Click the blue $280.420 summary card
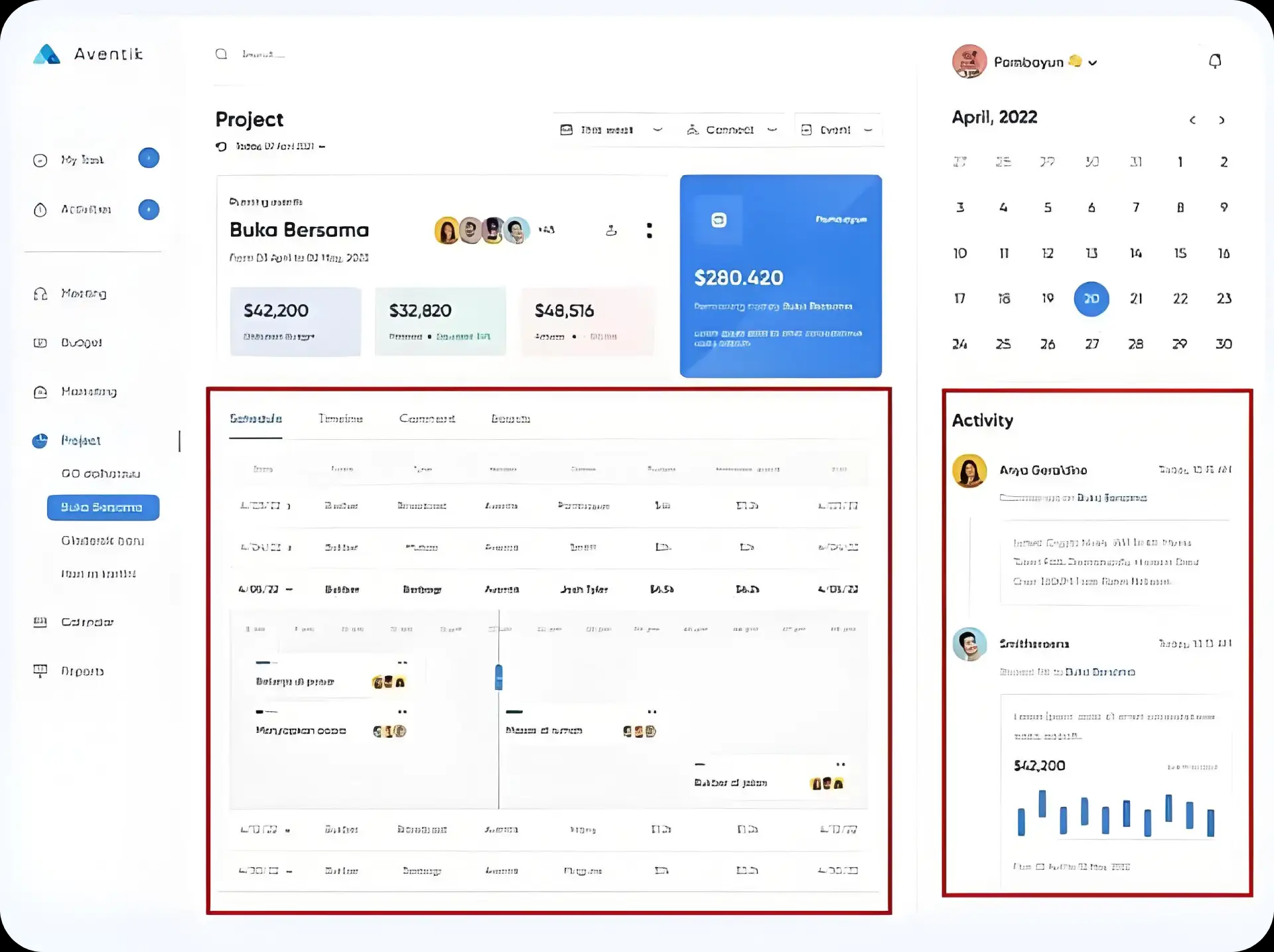Image resolution: width=1274 pixels, height=952 pixels. pos(781,276)
